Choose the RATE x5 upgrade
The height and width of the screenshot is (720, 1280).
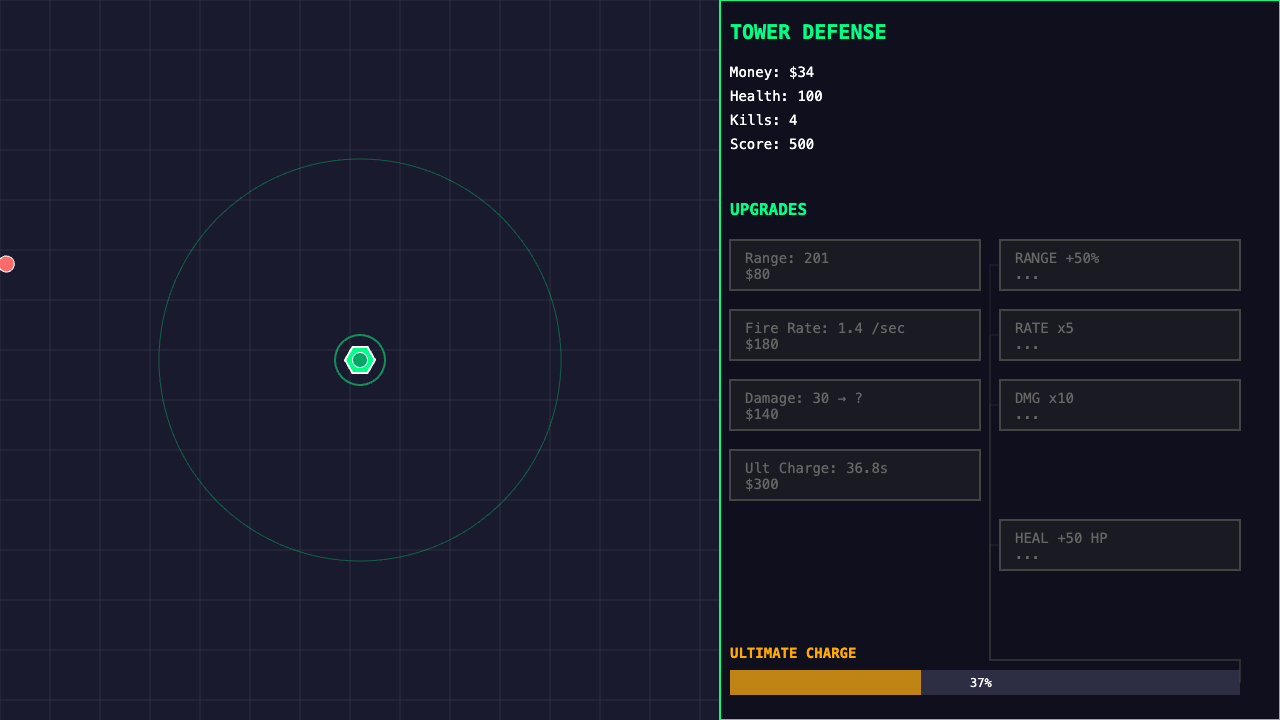[x=1119, y=335]
